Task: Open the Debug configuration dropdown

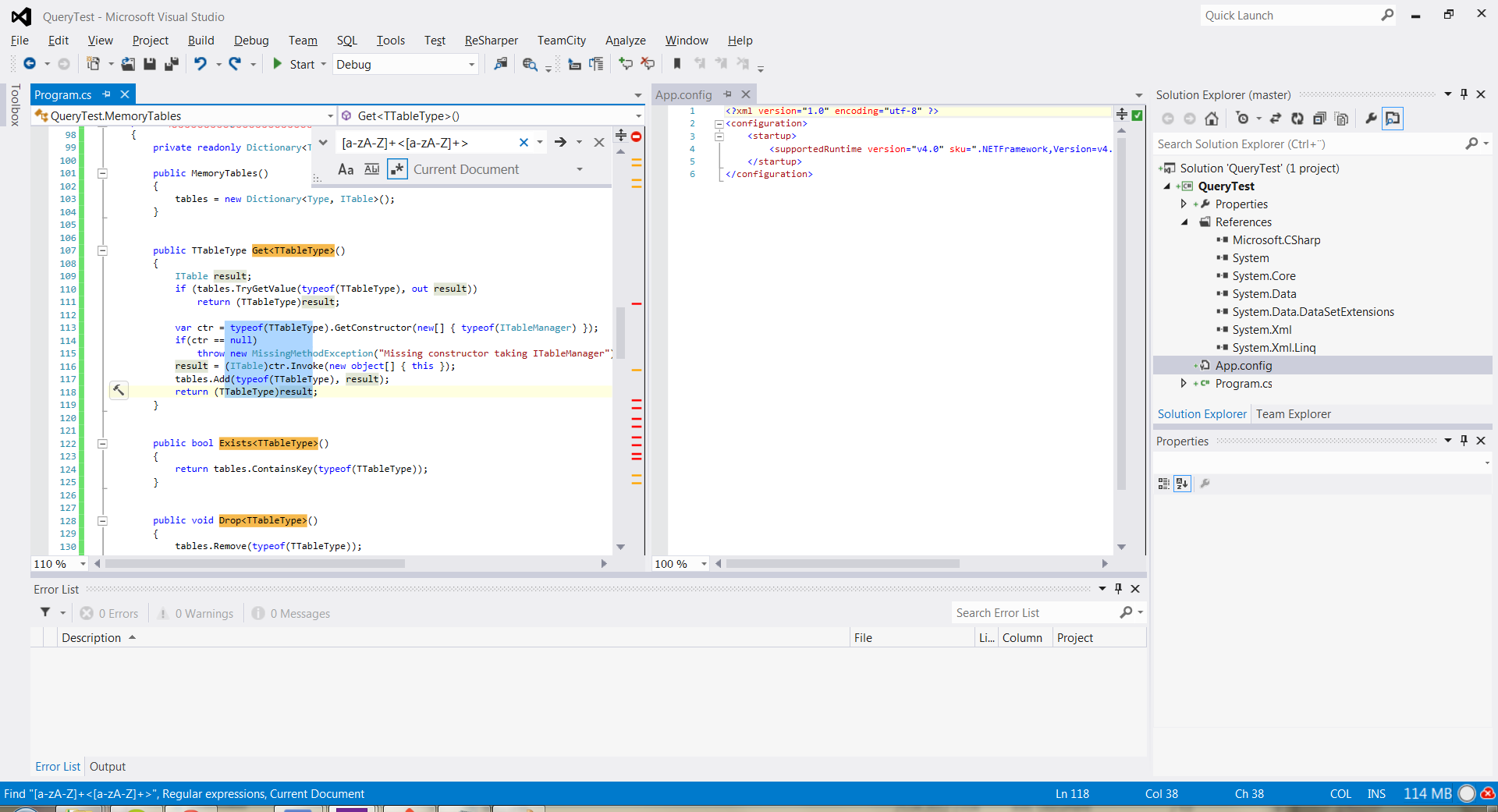Action: 406,65
